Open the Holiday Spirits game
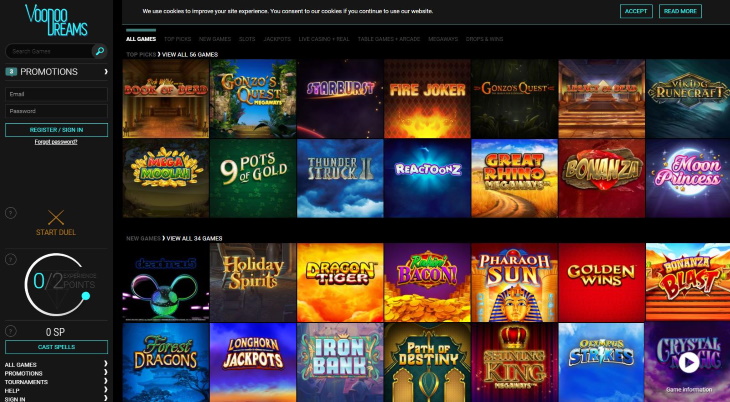The height and width of the screenshot is (402, 730). (253, 282)
